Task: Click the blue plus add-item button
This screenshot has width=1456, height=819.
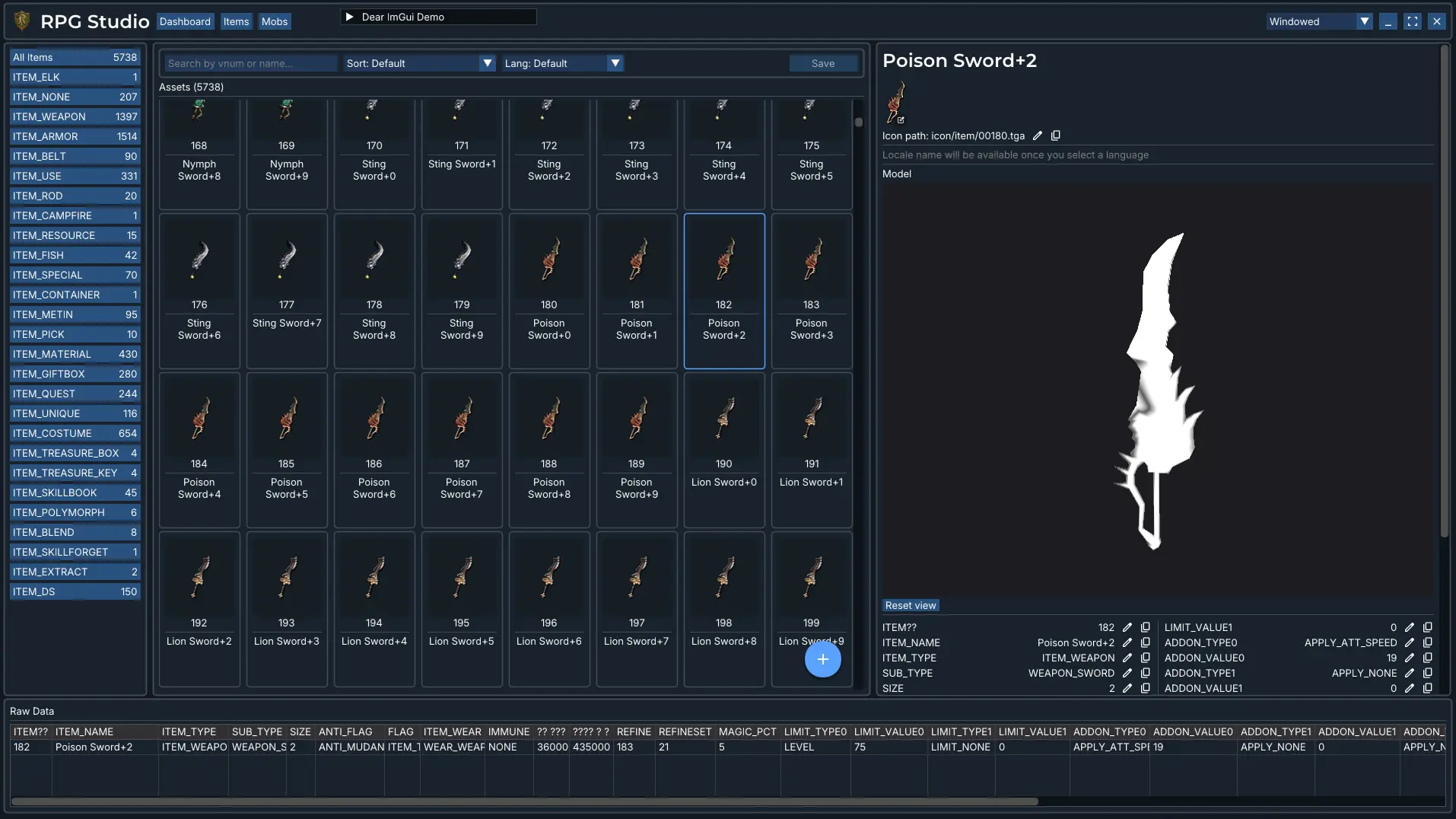Action: click(823, 659)
